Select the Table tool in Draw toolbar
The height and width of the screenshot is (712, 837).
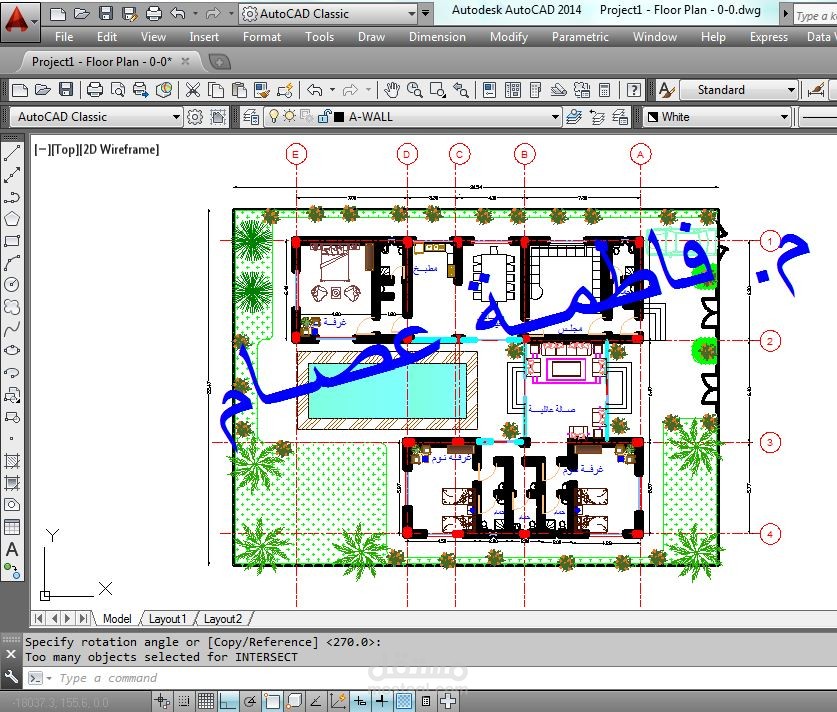pyautogui.click(x=12, y=527)
